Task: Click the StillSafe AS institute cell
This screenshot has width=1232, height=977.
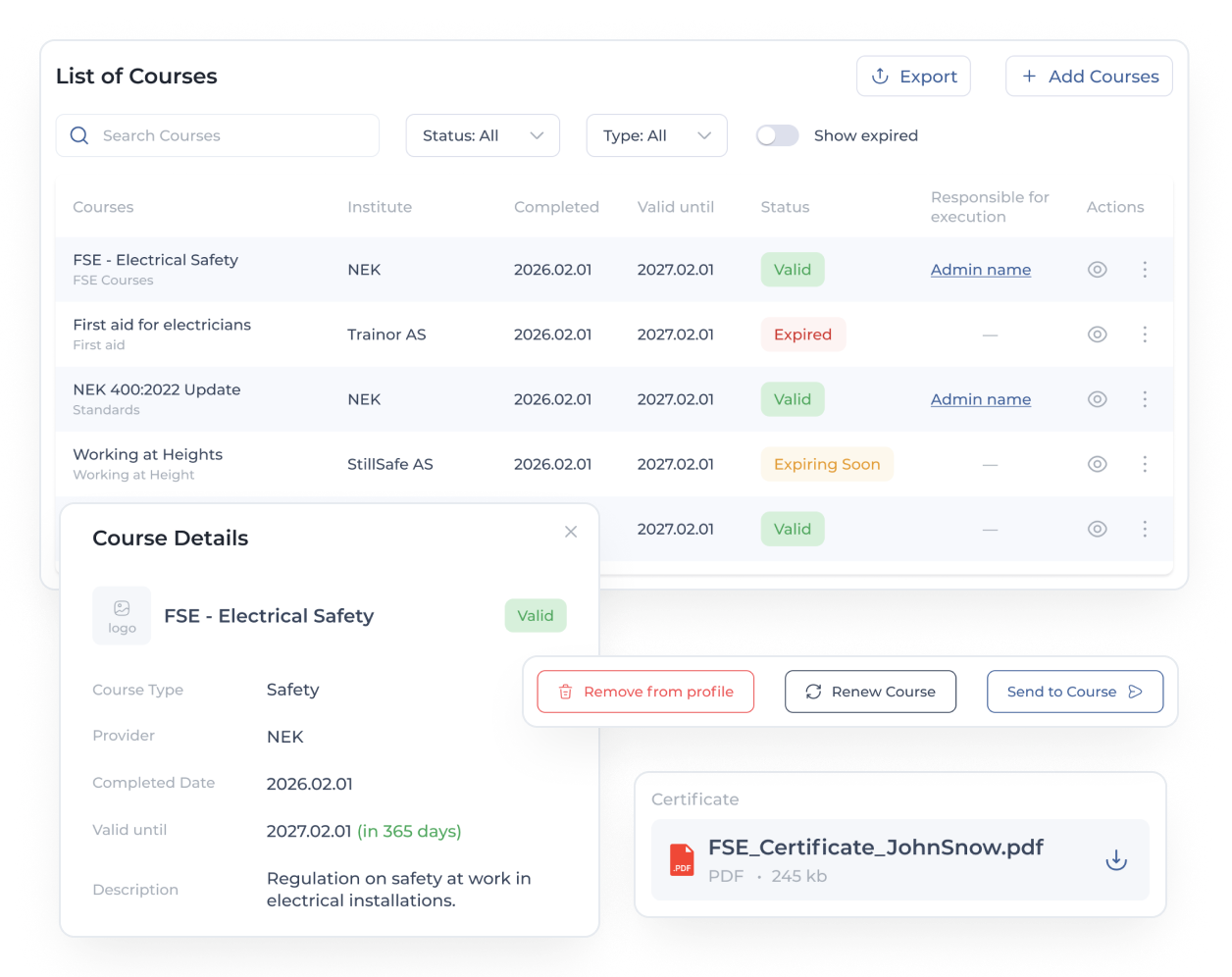Action: [x=390, y=464]
